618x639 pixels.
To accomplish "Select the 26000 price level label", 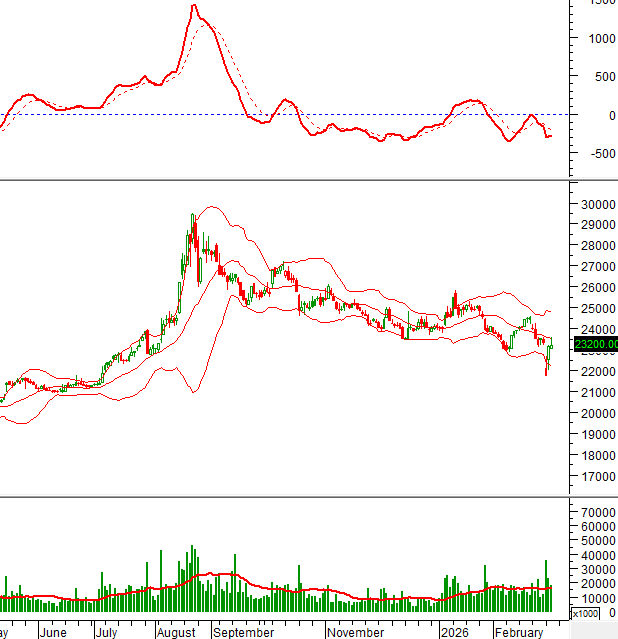I will [x=596, y=288].
